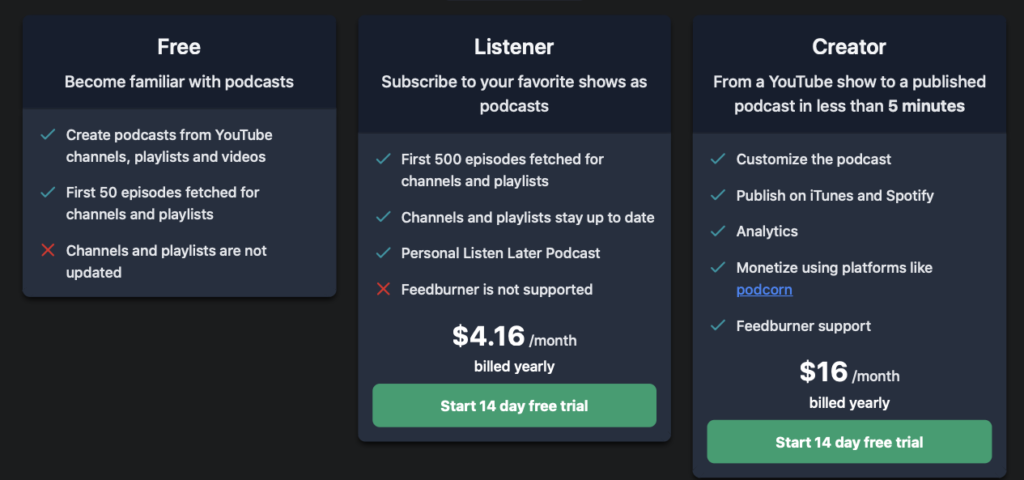This screenshot has width=1024, height=480.
Task: Click the Listener plan title
Action: [x=514, y=47]
